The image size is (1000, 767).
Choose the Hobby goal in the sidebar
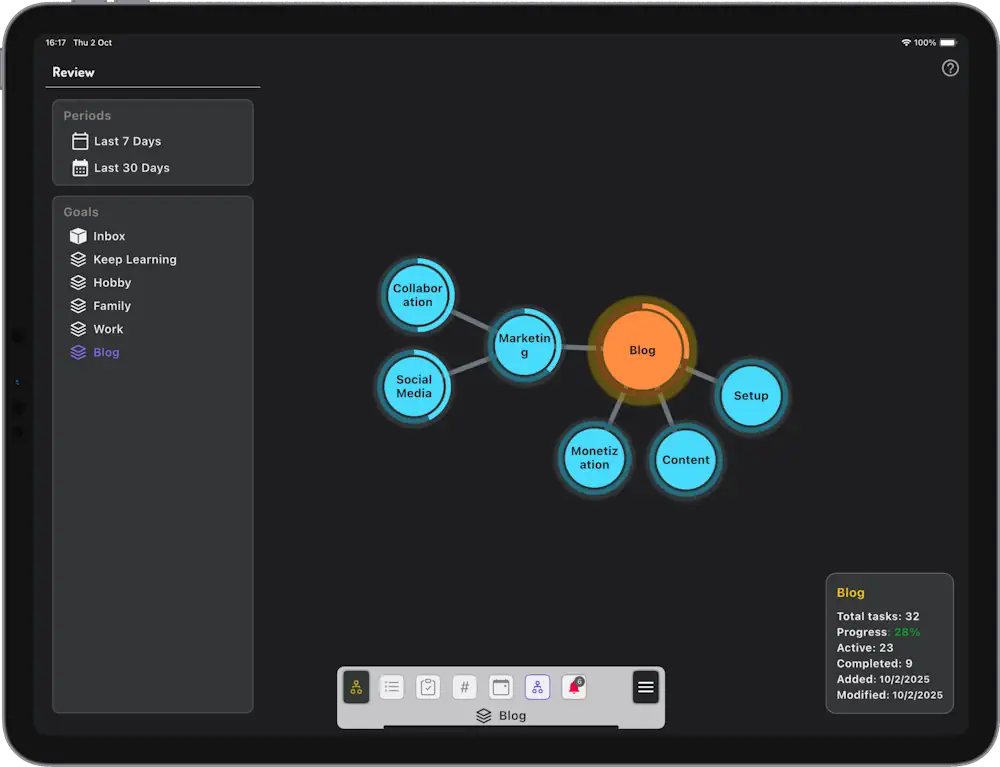click(112, 283)
